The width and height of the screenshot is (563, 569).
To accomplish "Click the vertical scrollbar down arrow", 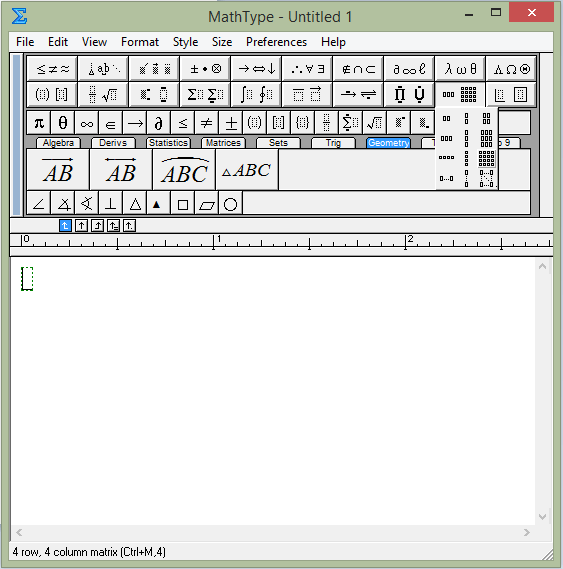I will (x=542, y=517).
